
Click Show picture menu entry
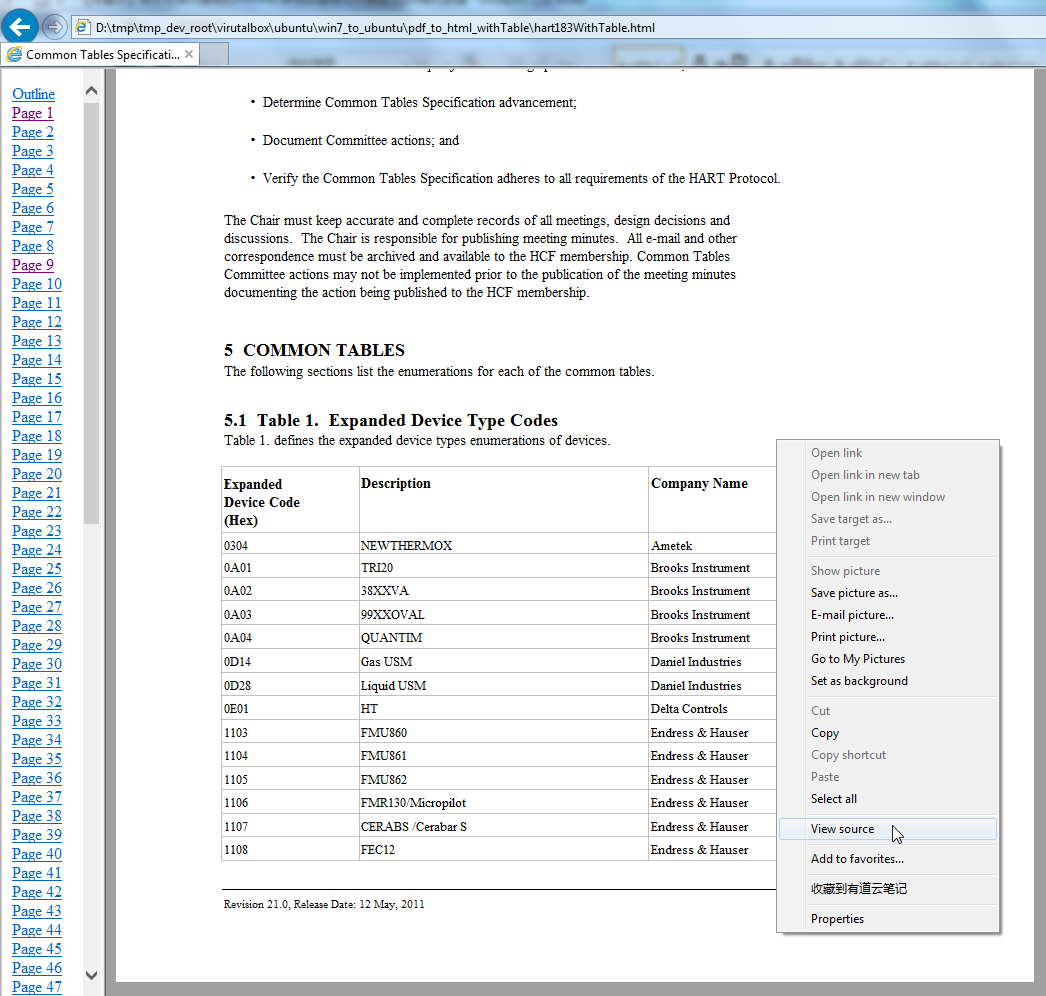pyautogui.click(x=887, y=570)
